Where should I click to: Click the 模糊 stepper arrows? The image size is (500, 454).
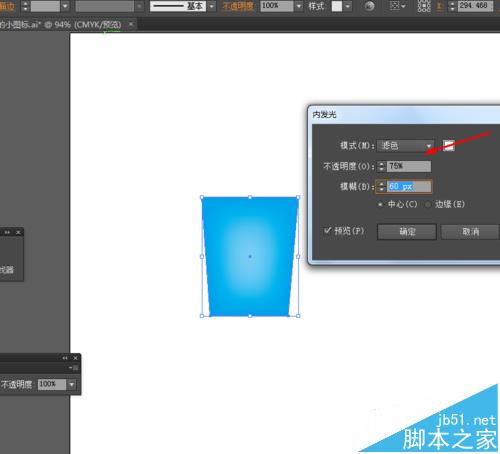[x=382, y=187]
